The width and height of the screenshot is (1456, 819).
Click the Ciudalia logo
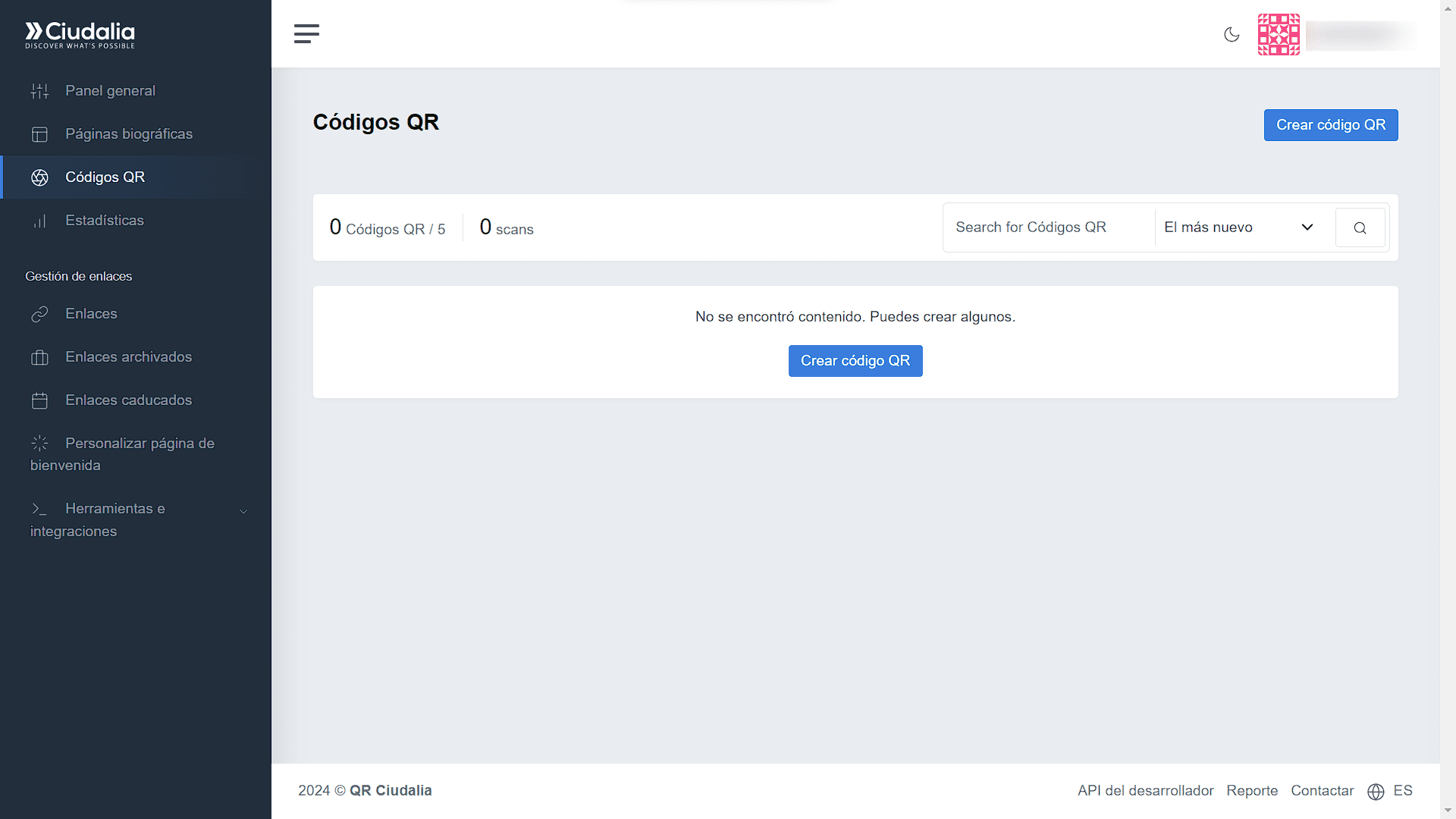[80, 34]
